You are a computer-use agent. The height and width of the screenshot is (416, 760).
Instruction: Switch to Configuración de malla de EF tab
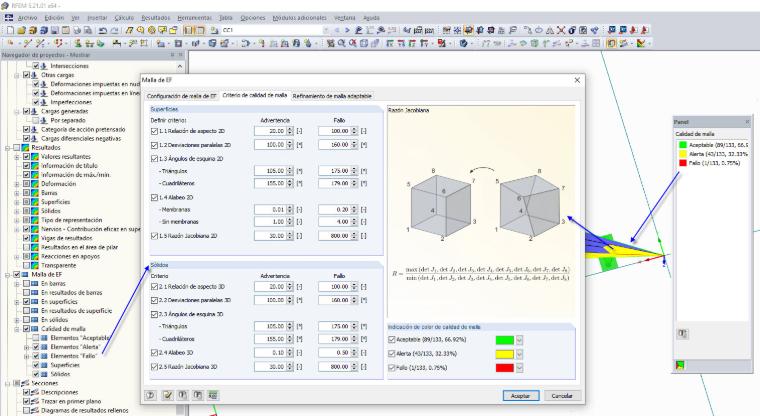click(181, 96)
